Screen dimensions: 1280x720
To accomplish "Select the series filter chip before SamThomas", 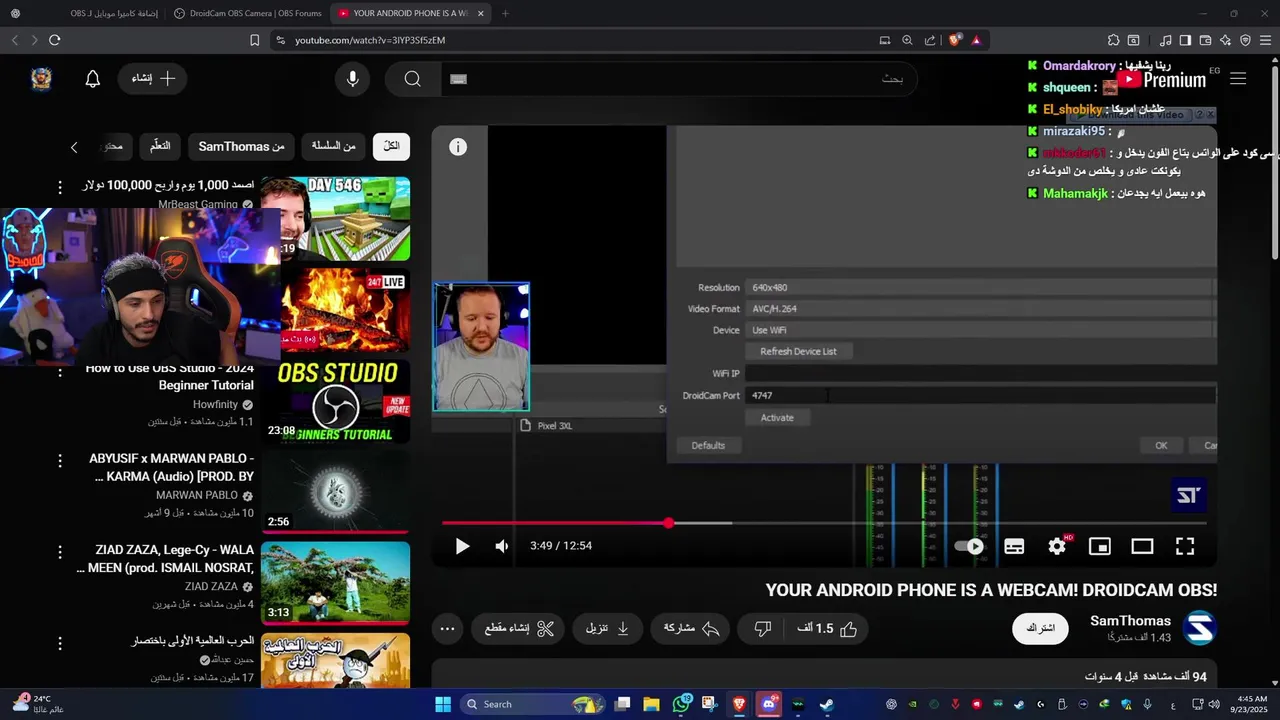I will click(333, 146).
